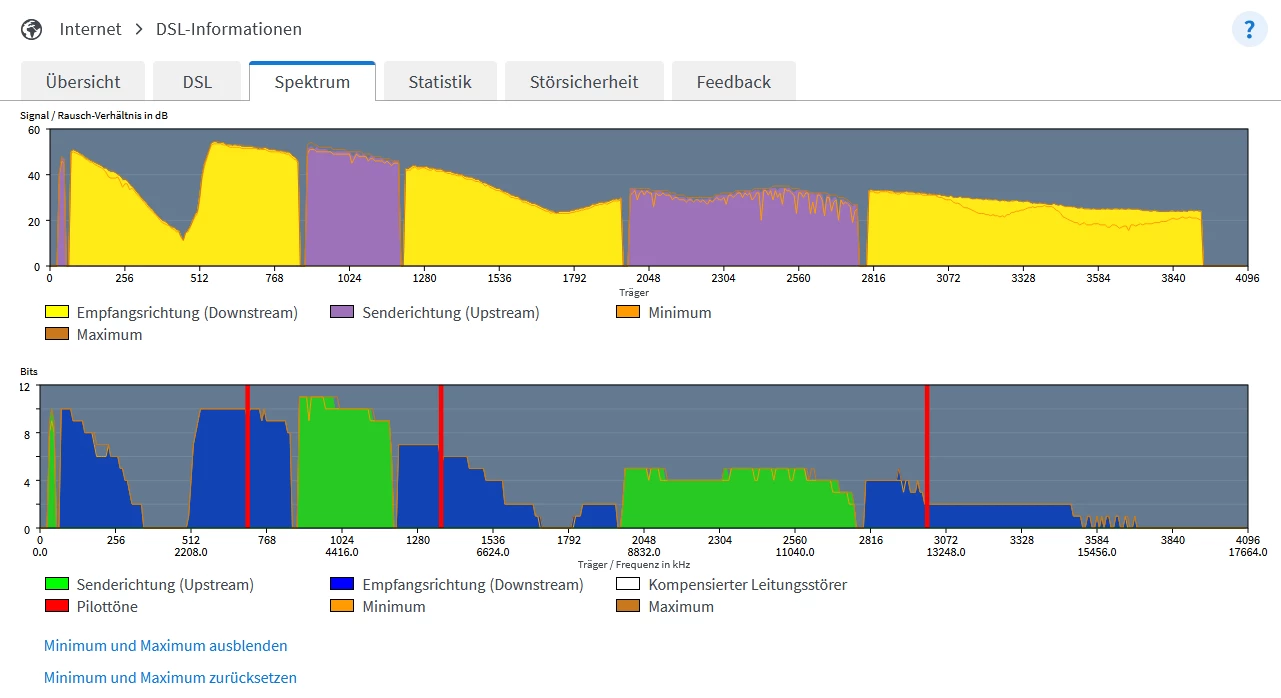Open the Feedback tab

coord(734,82)
